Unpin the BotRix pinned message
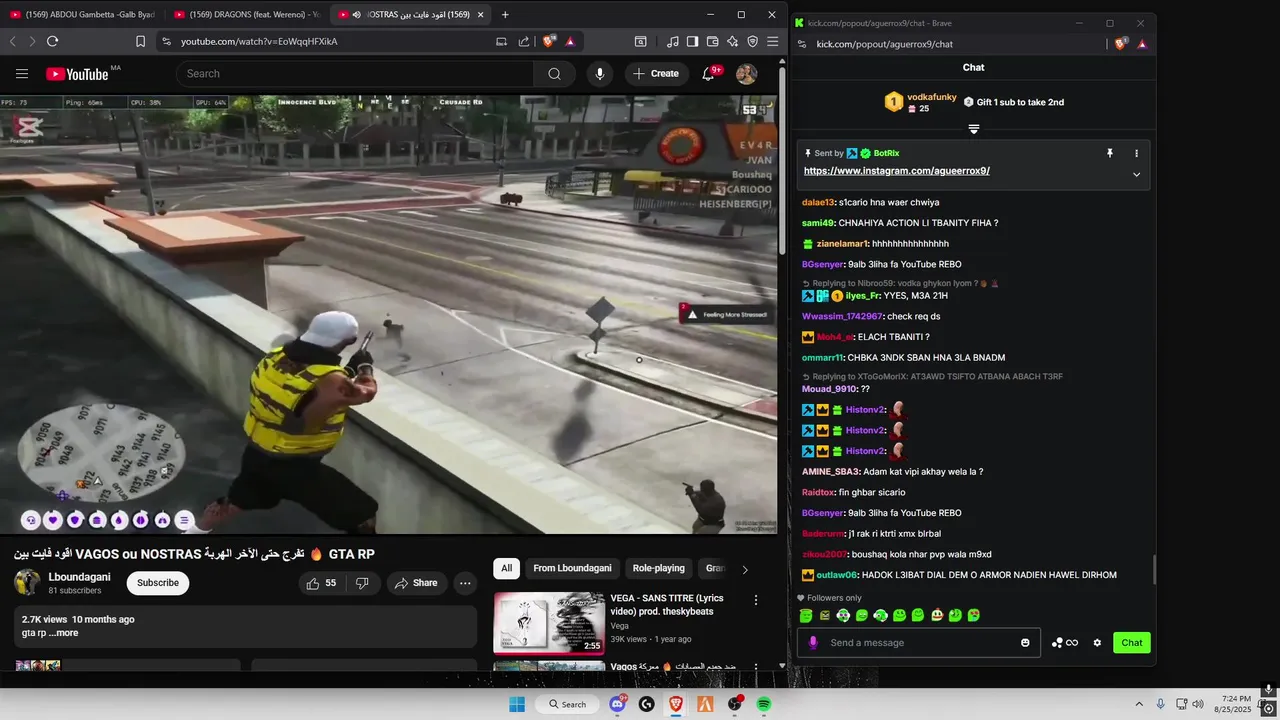This screenshot has height=720, width=1280. pos(1109,153)
